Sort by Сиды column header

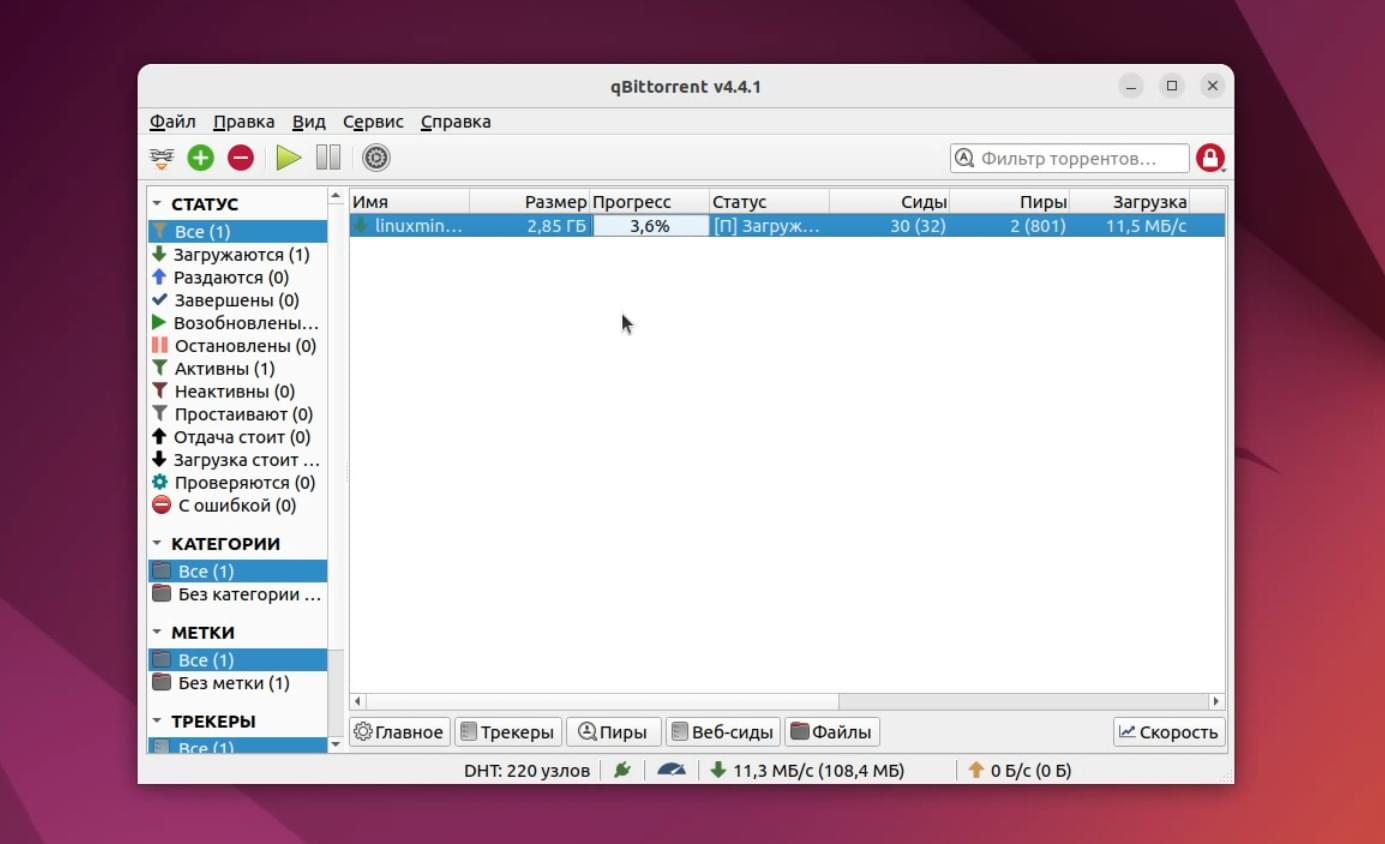889,202
